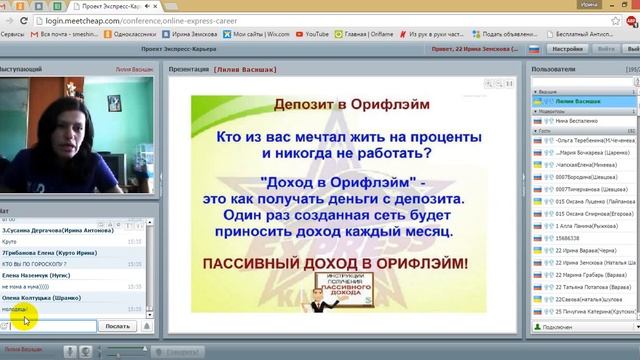The image size is (640, 360).
Task: Open Мои сайты Wix.com bookmark
Action: click(x=256, y=34)
